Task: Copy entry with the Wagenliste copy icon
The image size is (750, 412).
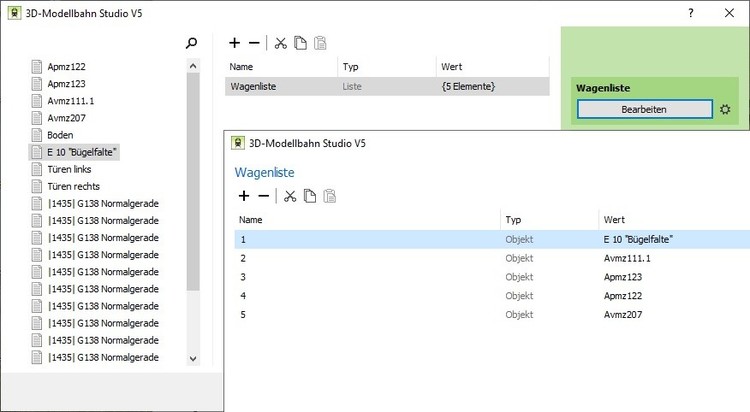Action: [310, 196]
